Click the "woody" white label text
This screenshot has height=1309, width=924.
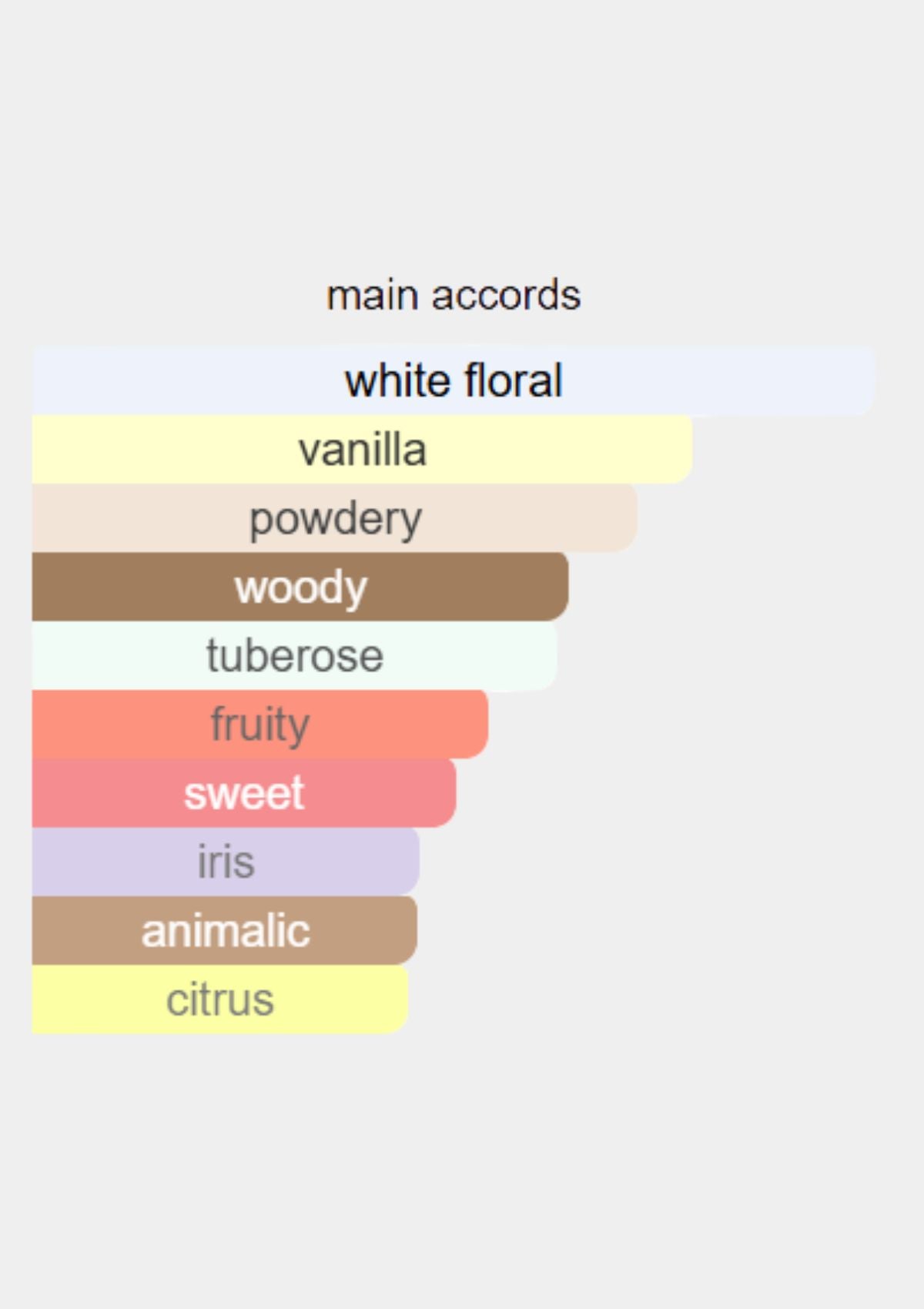coord(300,589)
